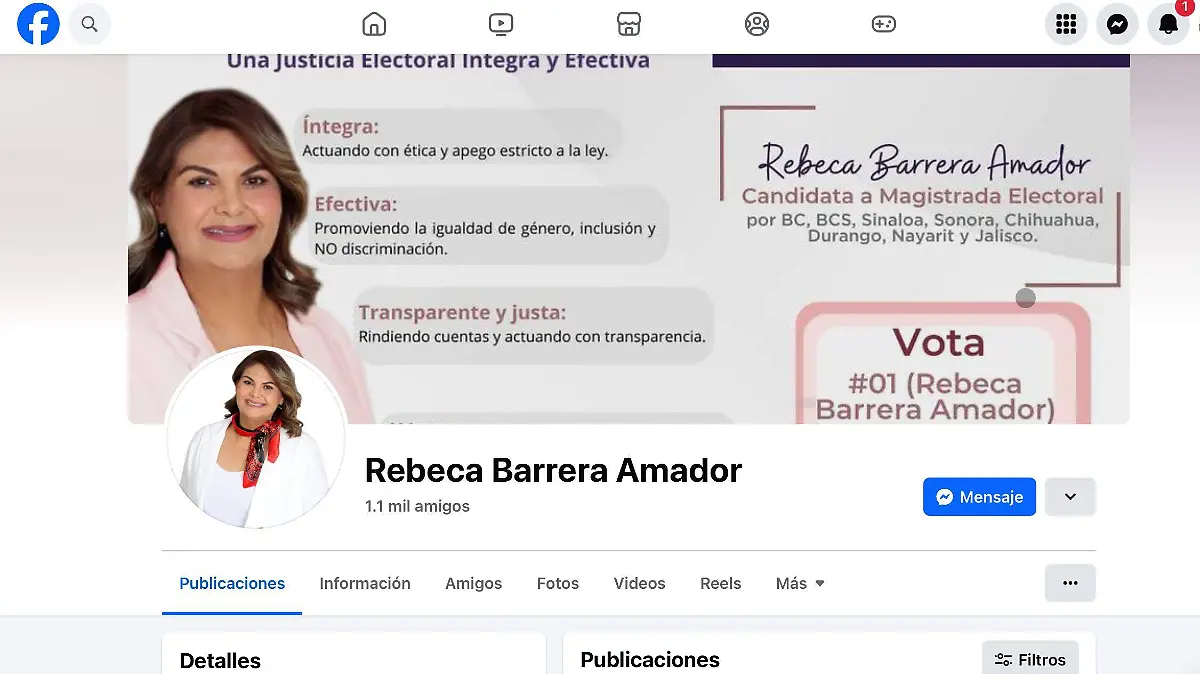Open Filtros for publications
This screenshot has width=1200, height=674.
[x=1030, y=659]
